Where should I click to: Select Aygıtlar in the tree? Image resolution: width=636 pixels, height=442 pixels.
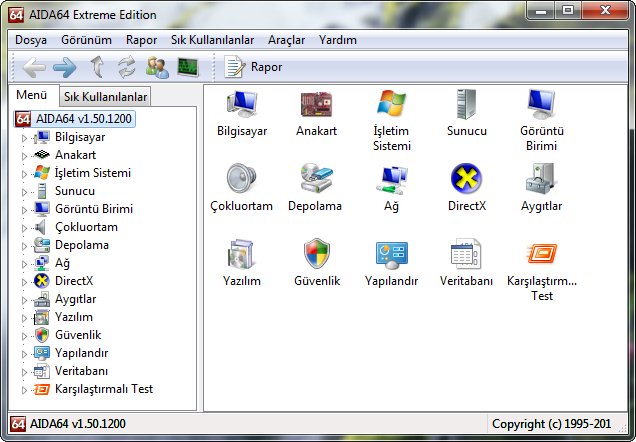[x=76, y=299]
